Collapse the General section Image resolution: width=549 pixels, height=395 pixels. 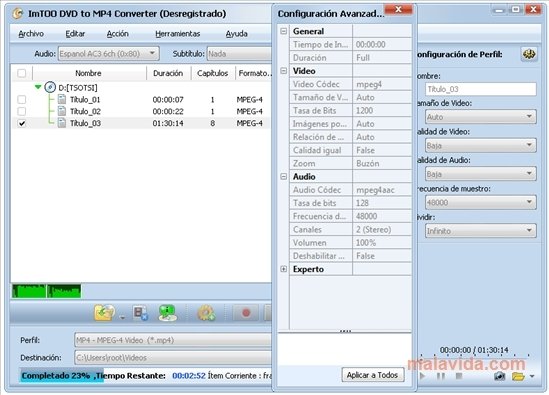[284, 31]
